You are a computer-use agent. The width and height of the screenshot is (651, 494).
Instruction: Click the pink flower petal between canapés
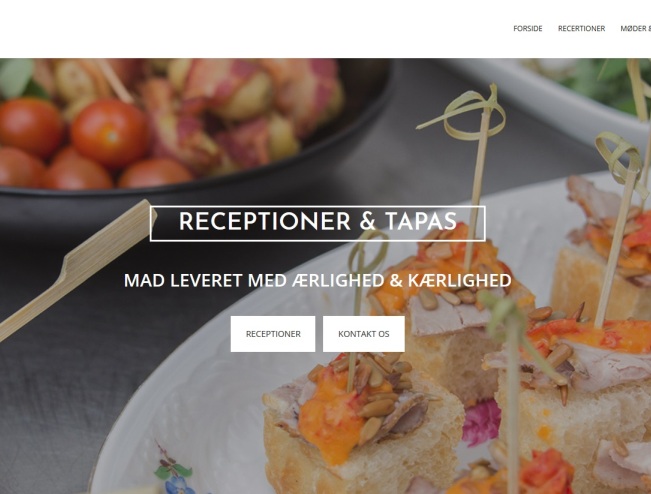(482, 423)
